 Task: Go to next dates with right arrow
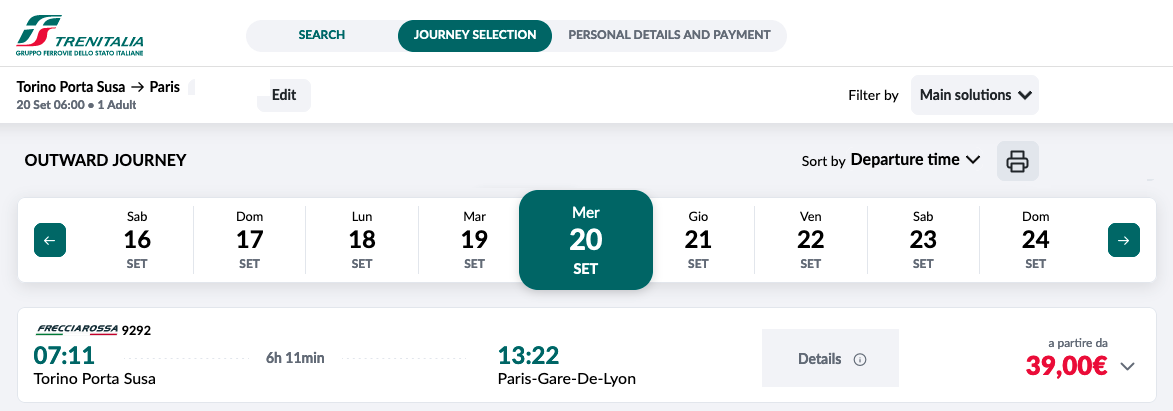tap(1123, 240)
